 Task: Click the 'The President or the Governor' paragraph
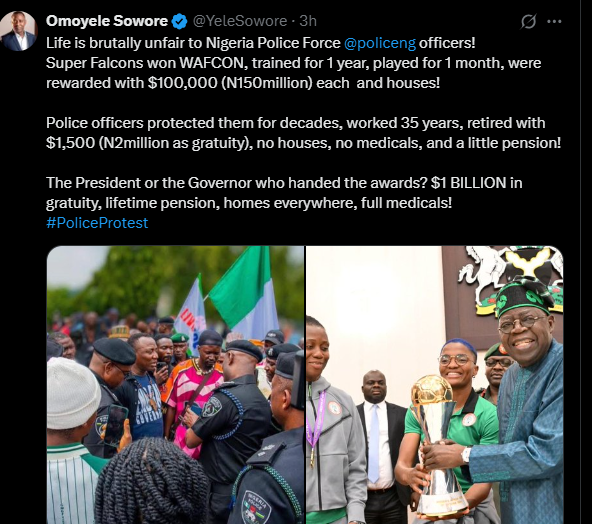click(284, 193)
